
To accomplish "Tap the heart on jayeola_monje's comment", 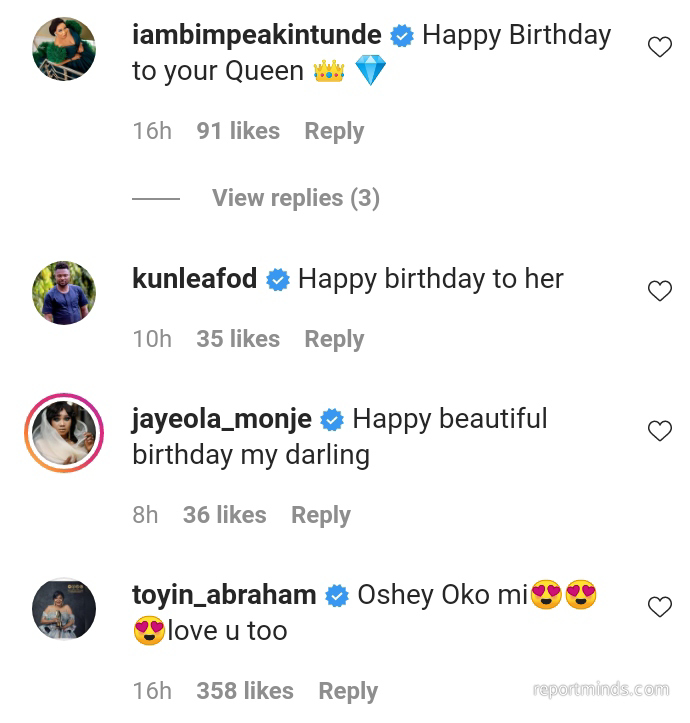I will (x=660, y=431).
